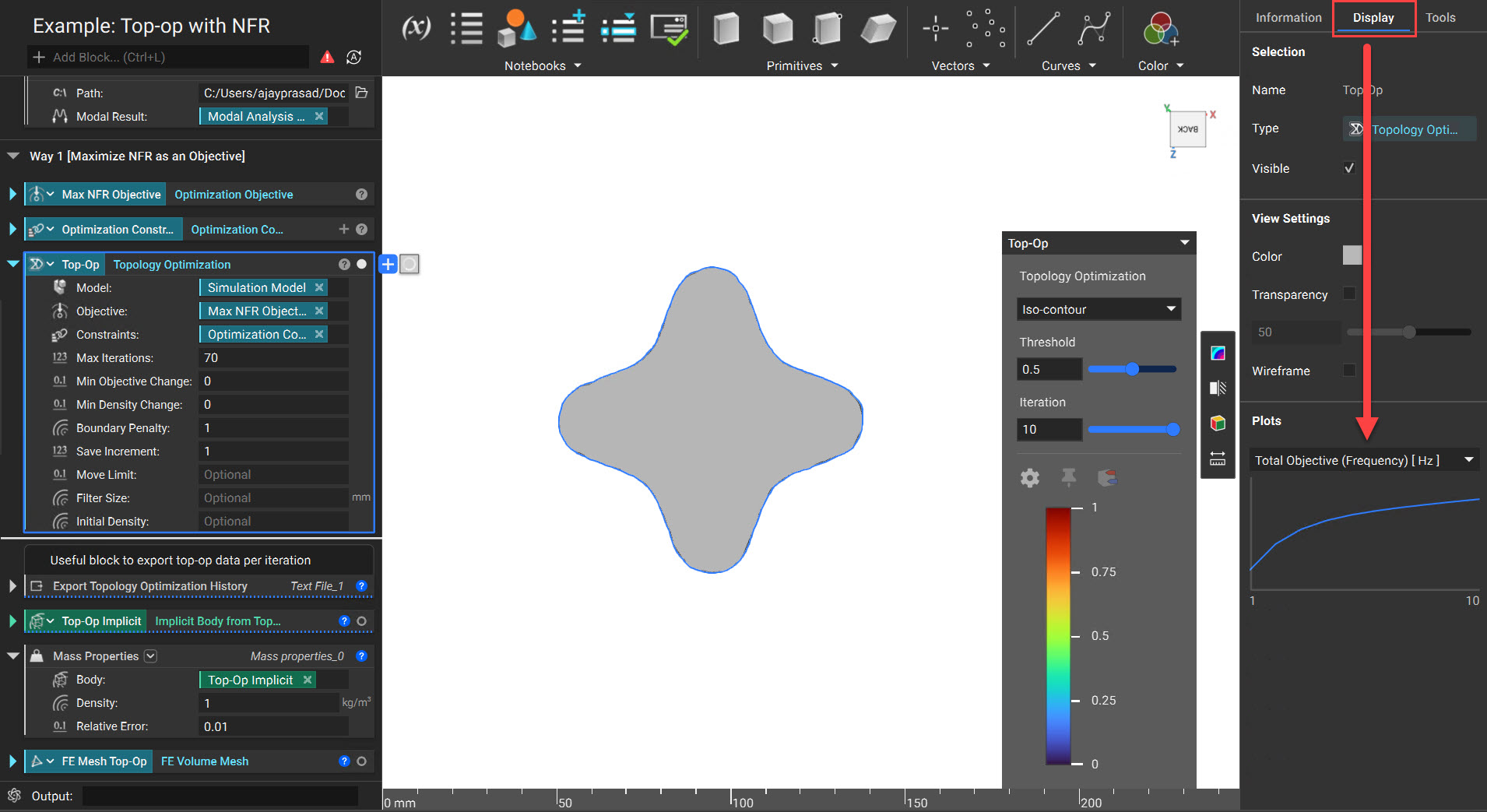The width and height of the screenshot is (1487, 812).
Task: Toggle visibility circle on Top-Op Implicit block
Action: click(x=361, y=621)
